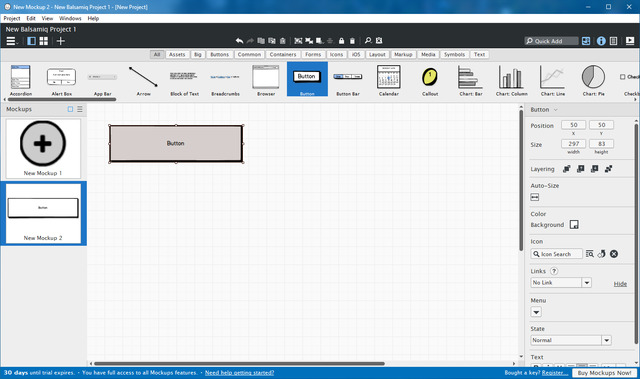Pick the Accordion control in library
The width and height of the screenshot is (640, 379).
[21, 80]
